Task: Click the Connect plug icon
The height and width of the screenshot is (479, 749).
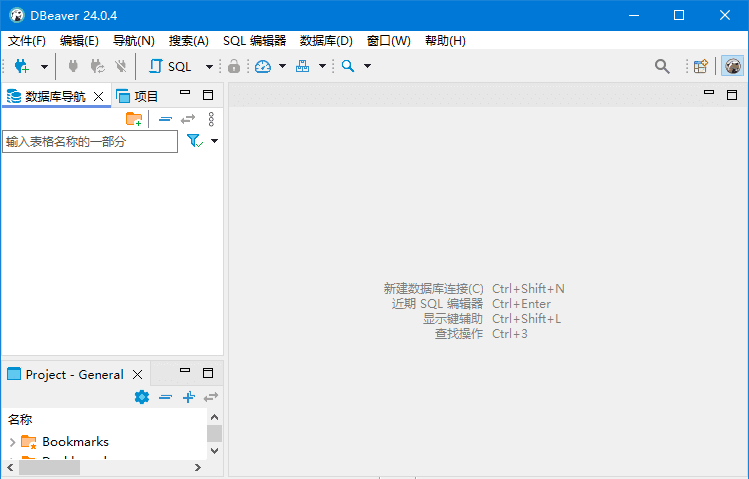Action: point(73,66)
